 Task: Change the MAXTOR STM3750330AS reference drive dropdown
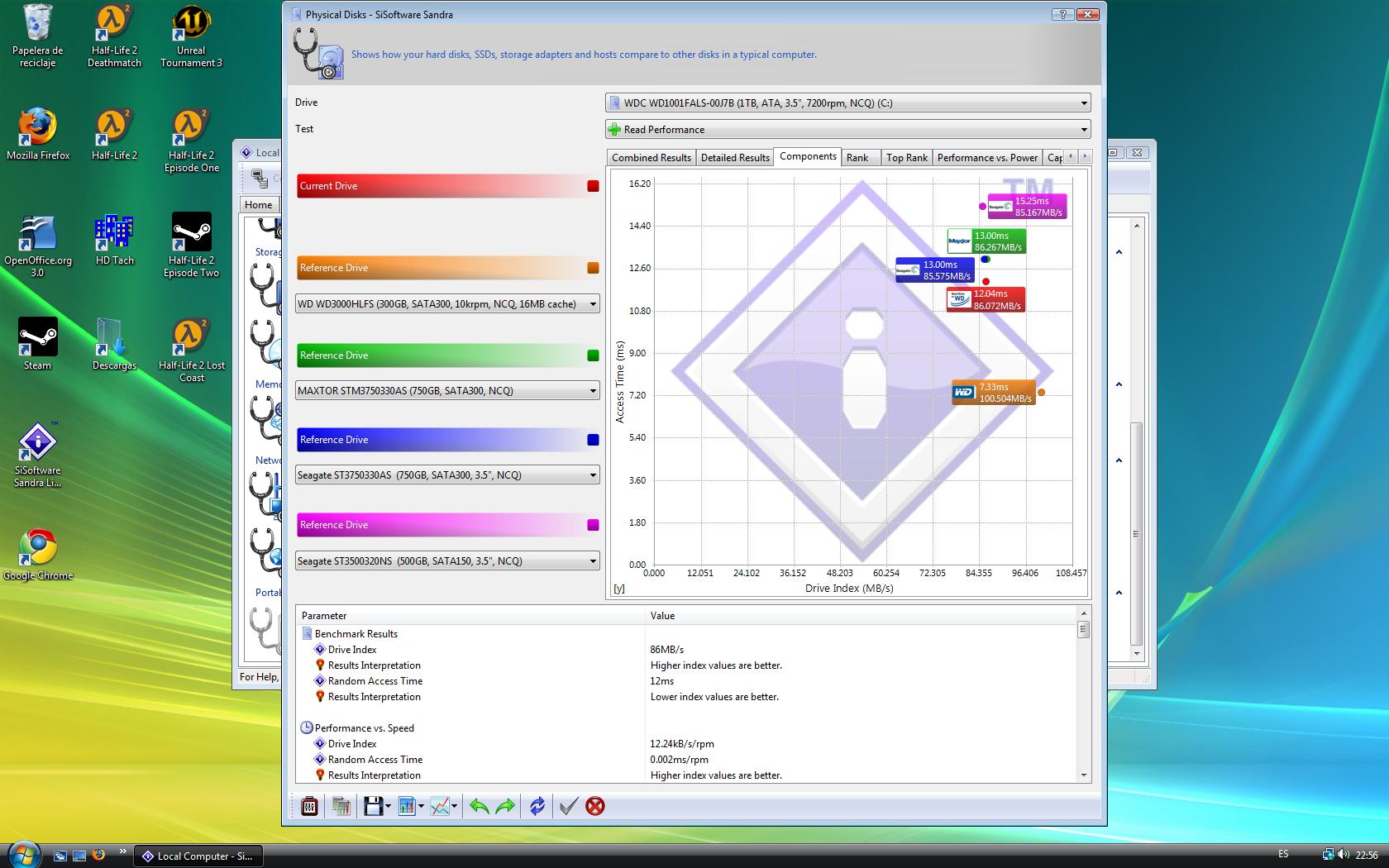tap(447, 391)
